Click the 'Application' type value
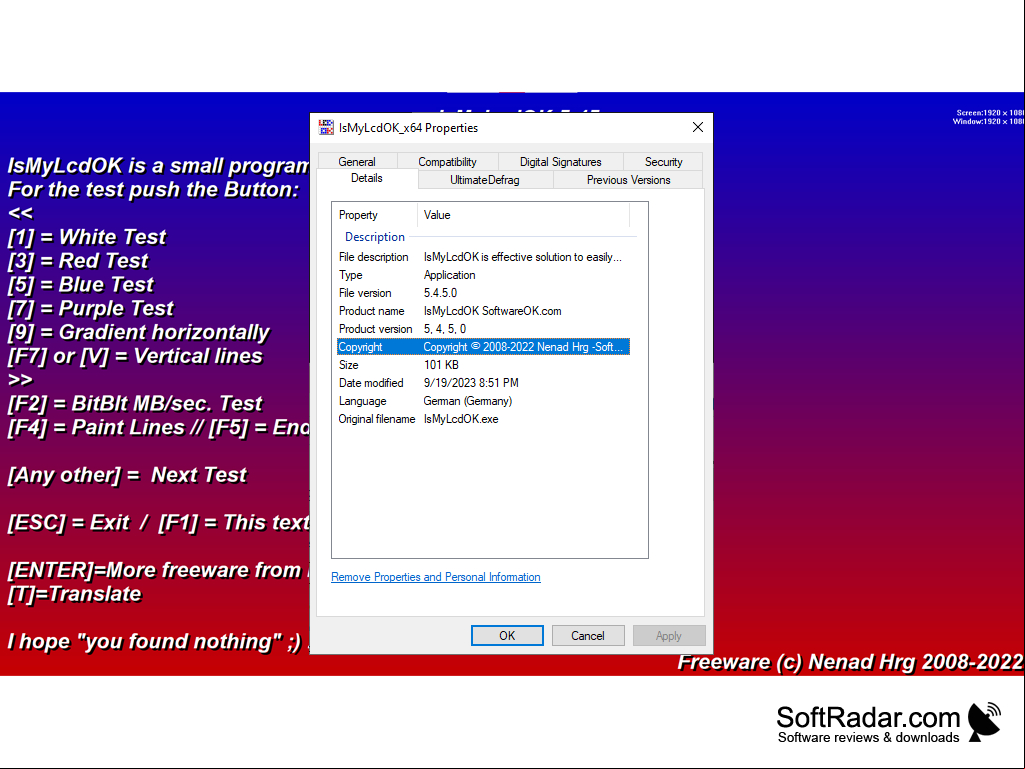Image resolution: width=1025 pixels, height=769 pixels. [449, 275]
